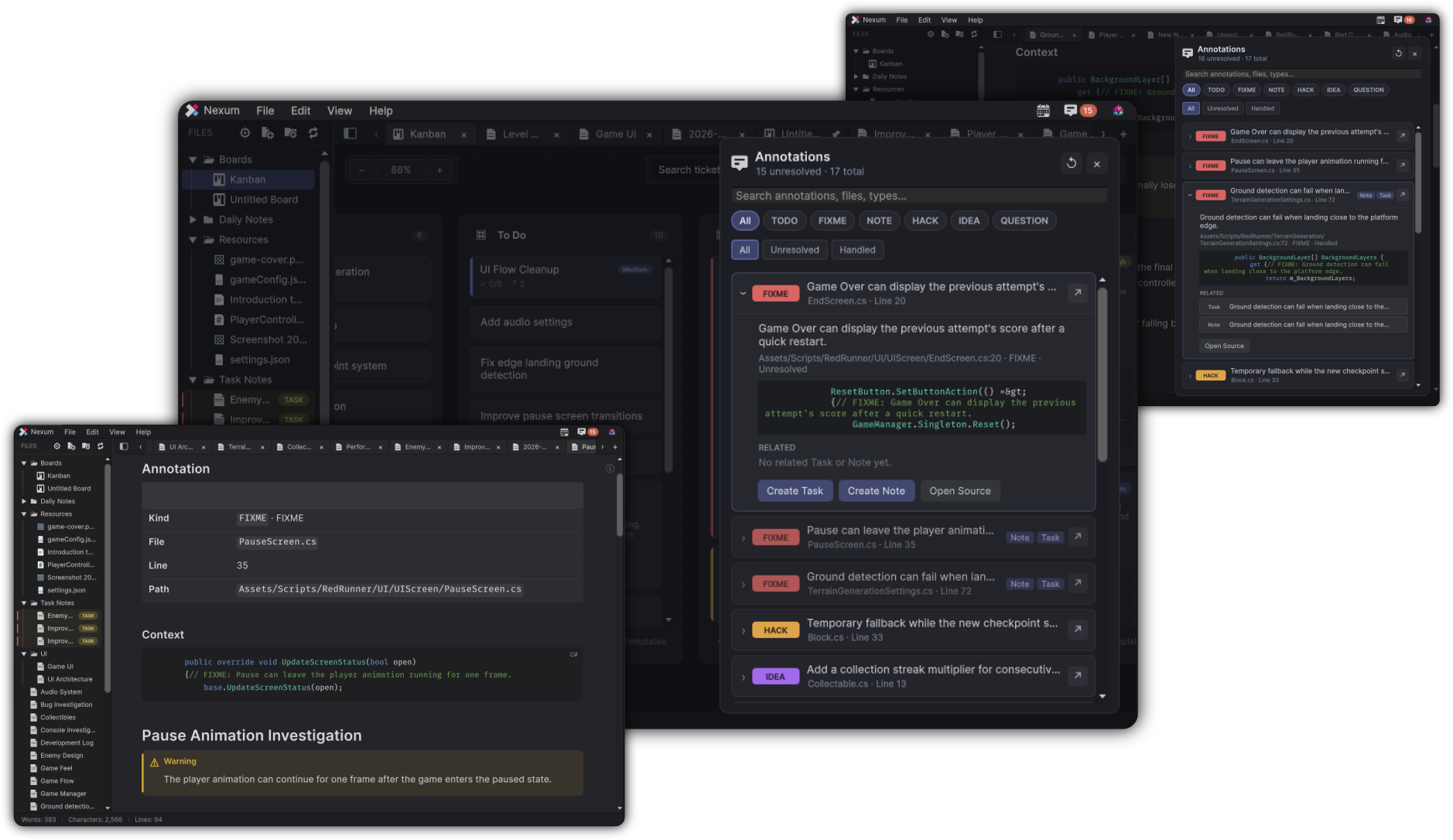The image size is (1453, 840).
Task: Filter annotations by HACK type
Action: (925, 220)
